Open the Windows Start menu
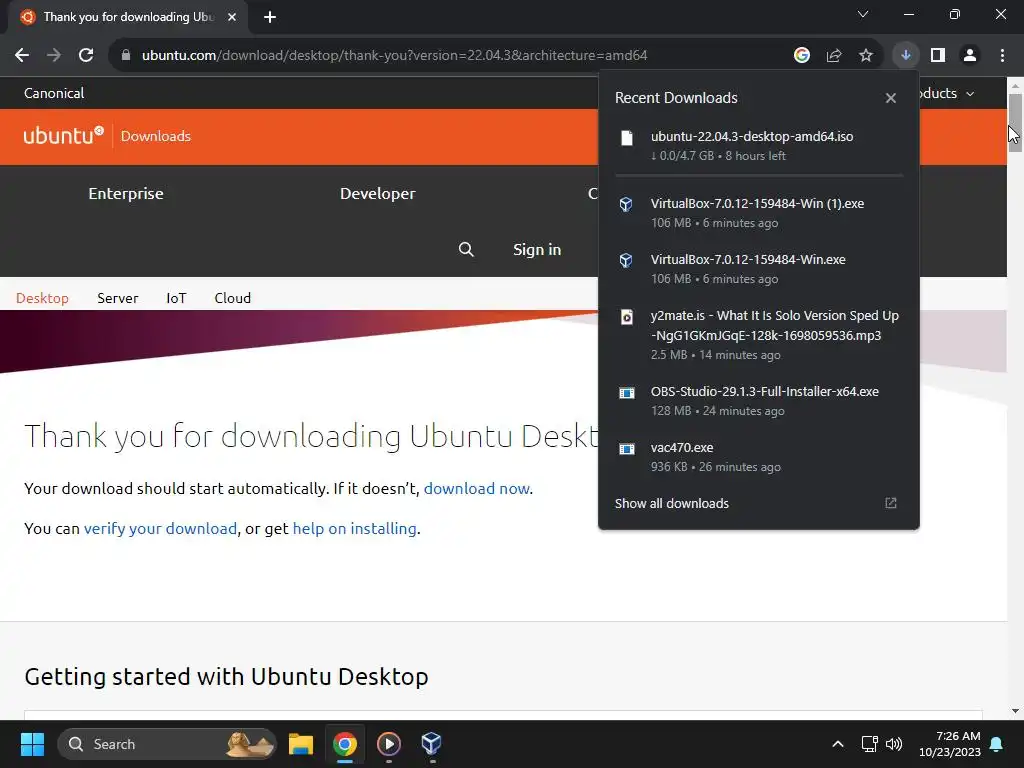 pos(32,744)
